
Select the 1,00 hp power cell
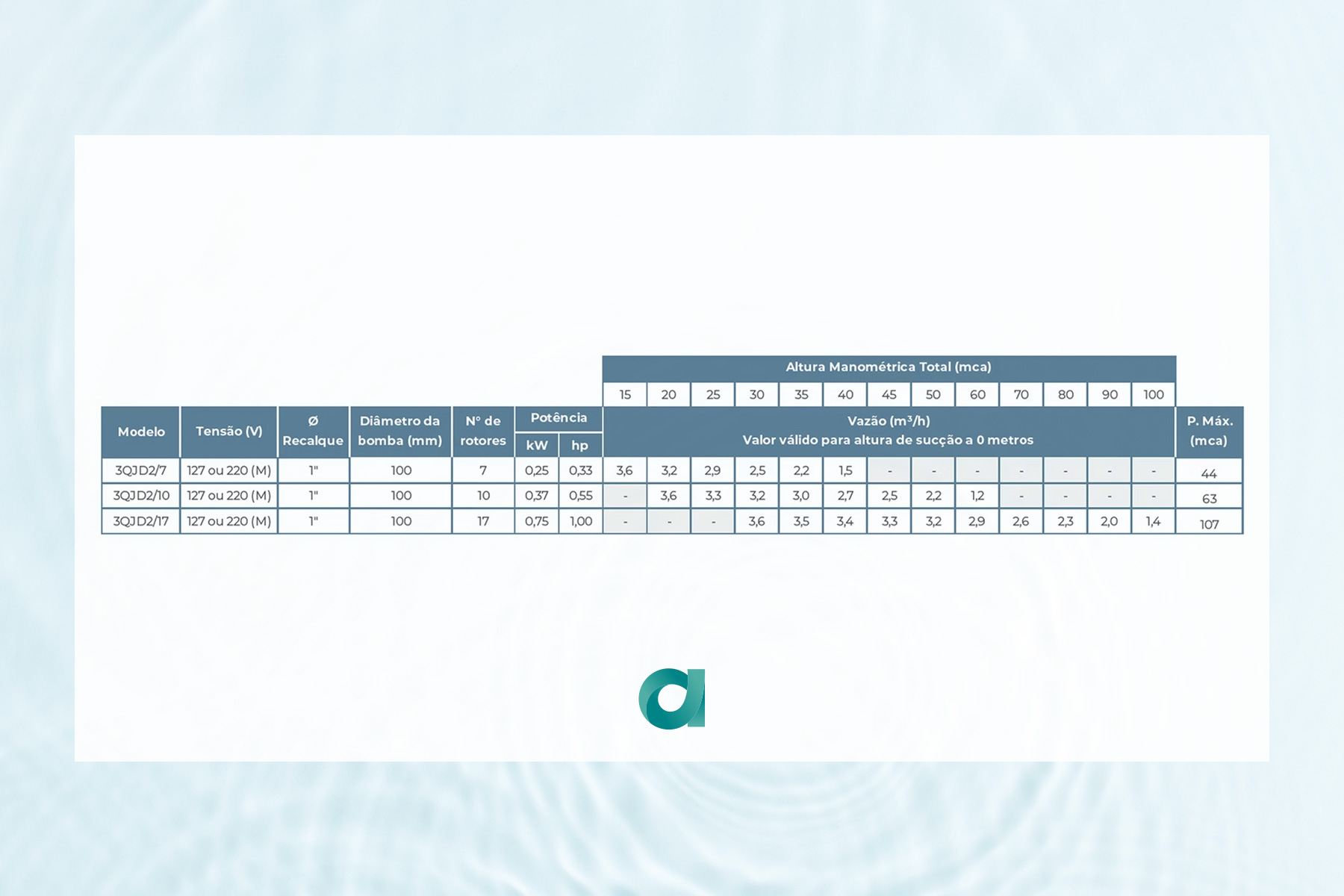[581, 521]
